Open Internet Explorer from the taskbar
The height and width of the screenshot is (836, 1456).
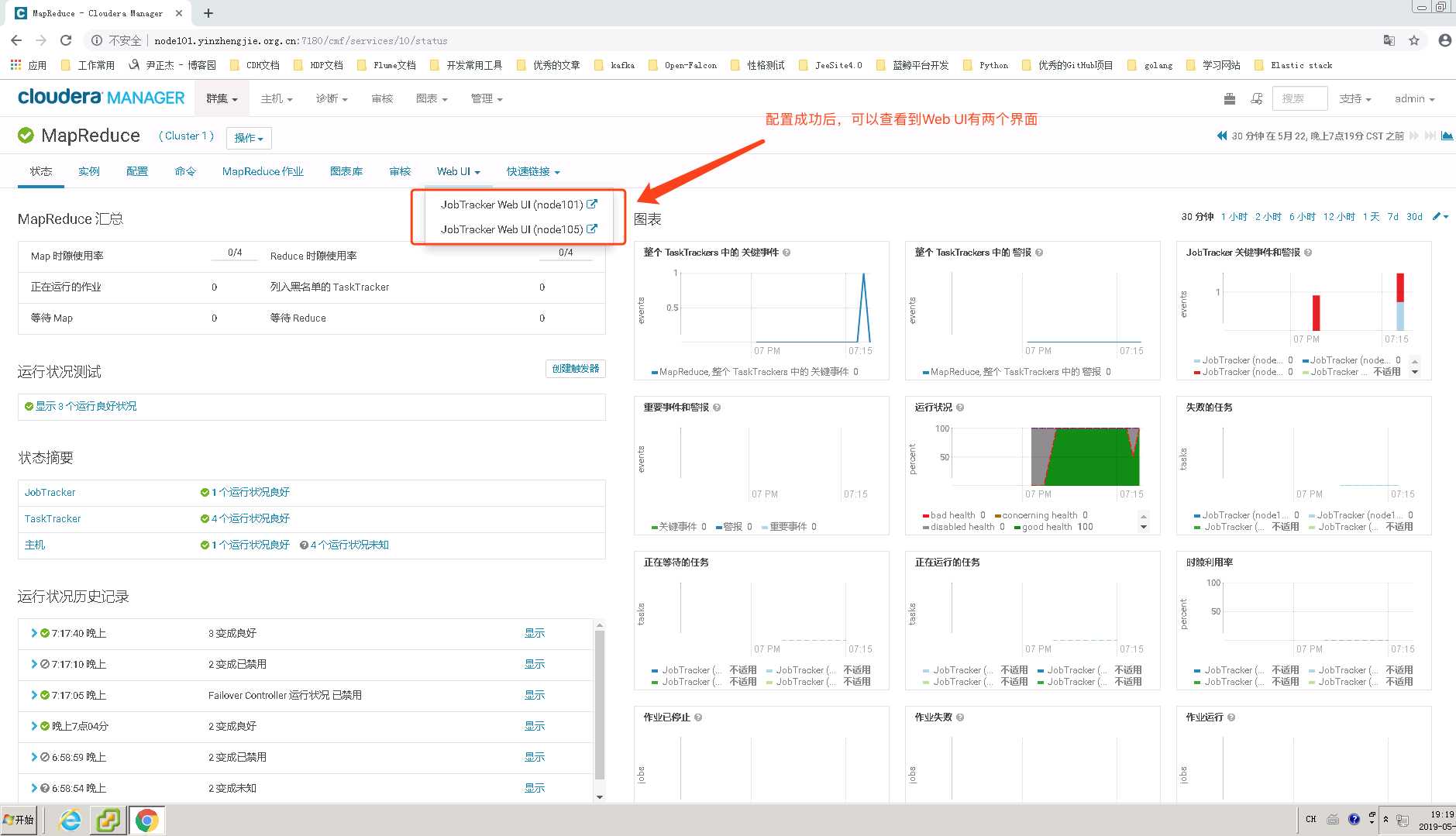point(70,820)
